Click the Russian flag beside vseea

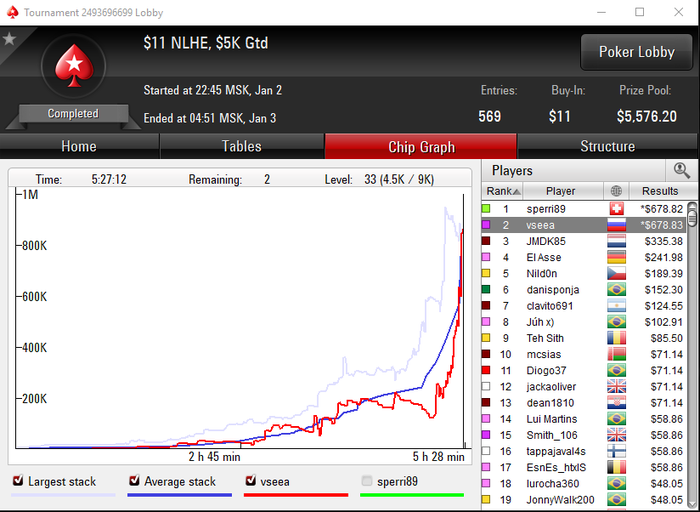pos(616,225)
